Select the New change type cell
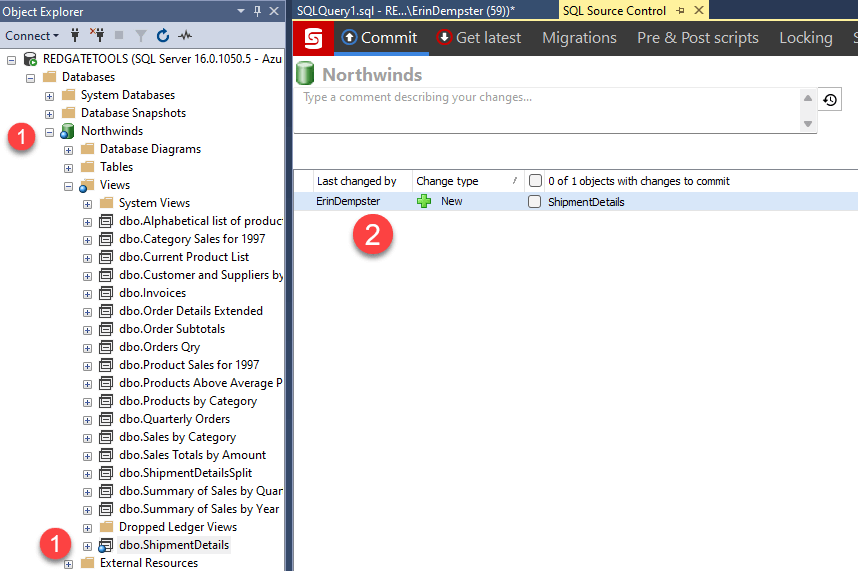Screen dimensions: 858x571 451,201
